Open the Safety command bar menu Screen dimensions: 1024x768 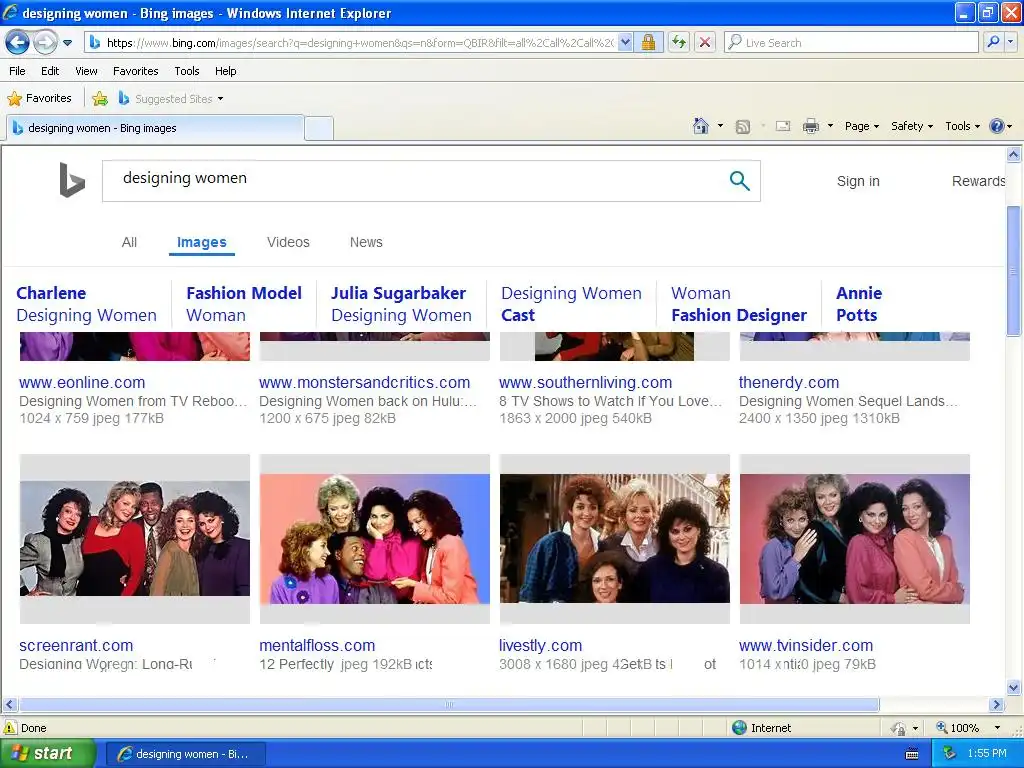pyautogui.click(x=912, y=126)
